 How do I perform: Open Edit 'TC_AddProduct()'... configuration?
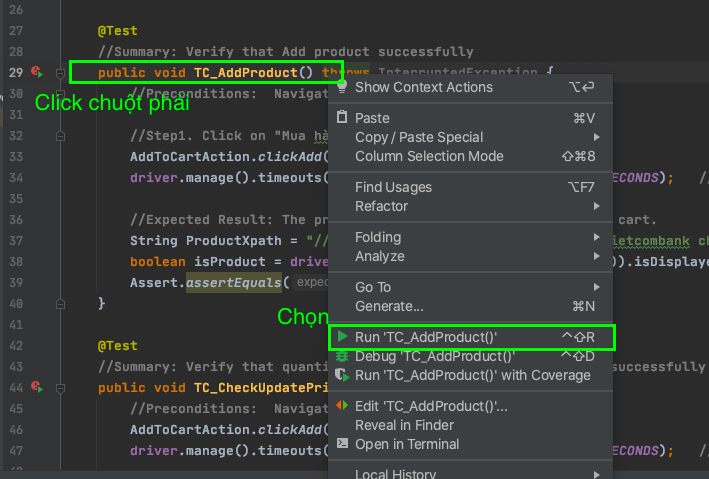470,406
